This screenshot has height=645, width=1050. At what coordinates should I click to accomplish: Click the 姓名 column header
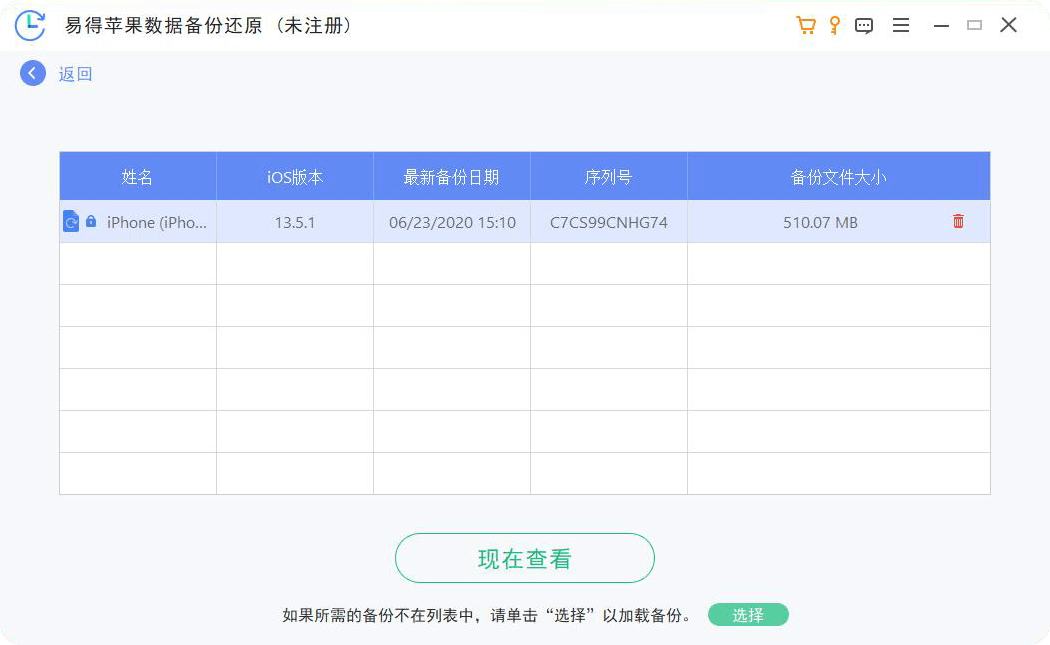coord(137,177)
